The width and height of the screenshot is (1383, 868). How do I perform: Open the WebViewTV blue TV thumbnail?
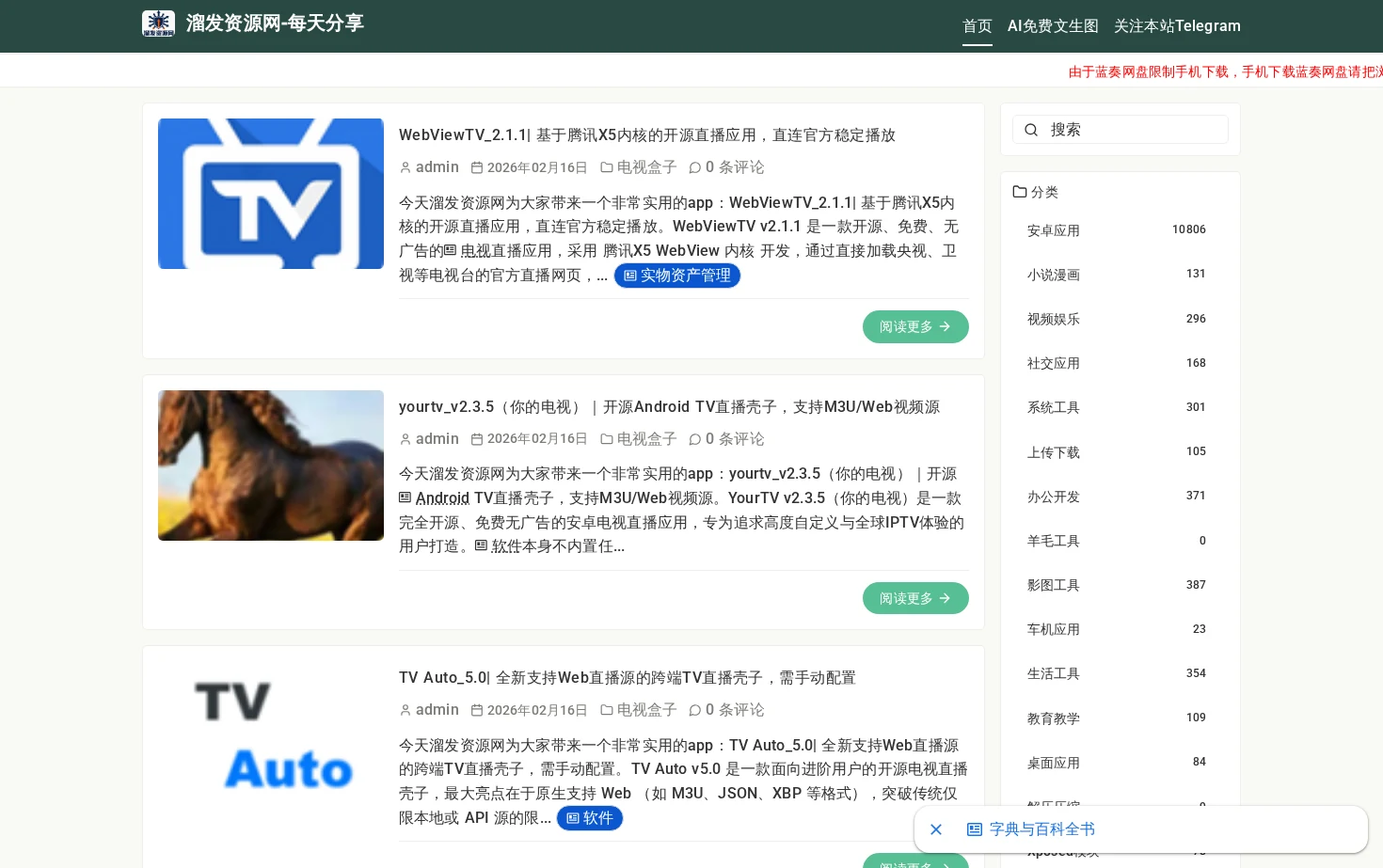(x=271, y=194)
